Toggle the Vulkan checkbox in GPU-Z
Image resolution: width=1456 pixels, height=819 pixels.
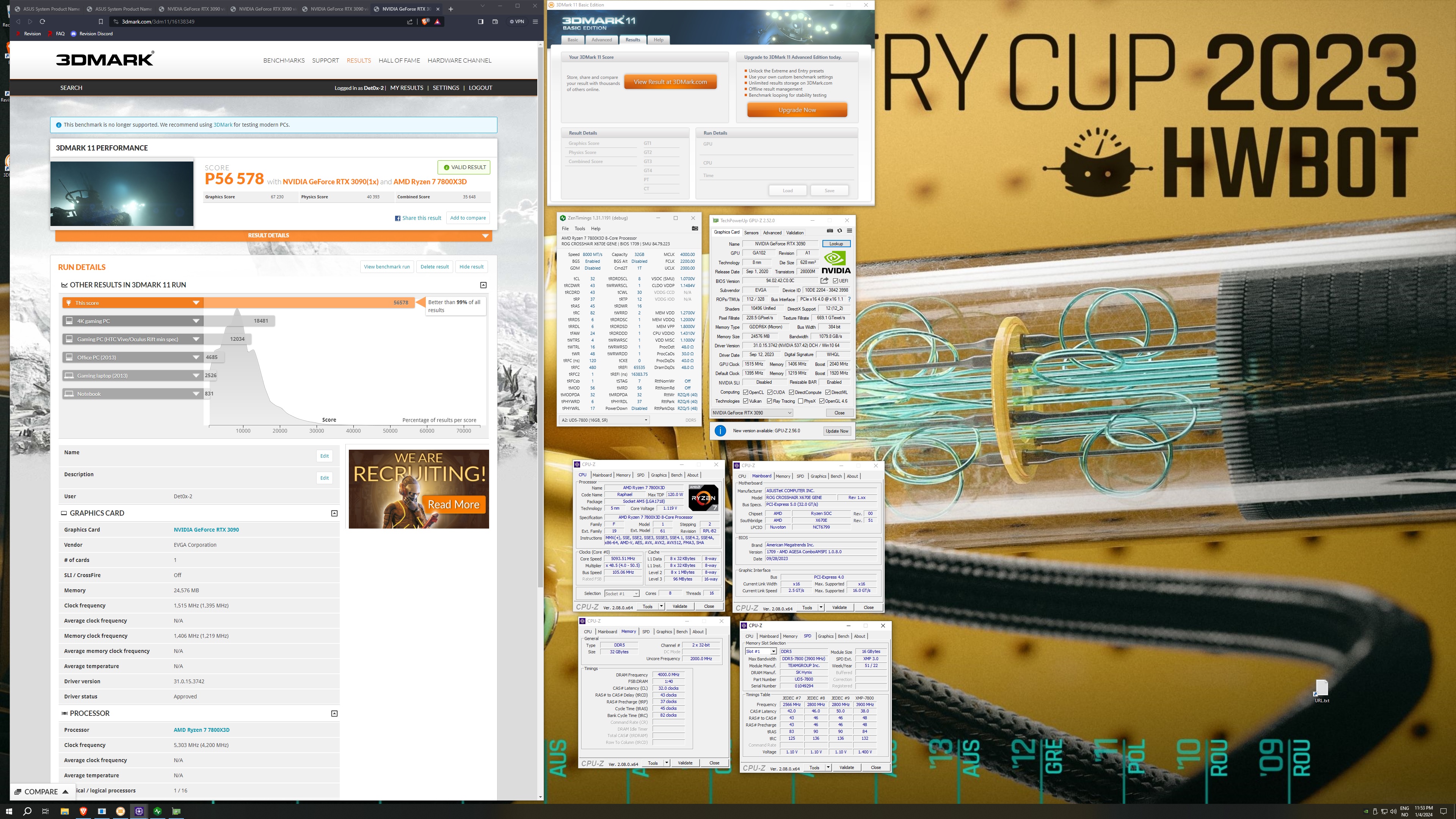[745, 401]
